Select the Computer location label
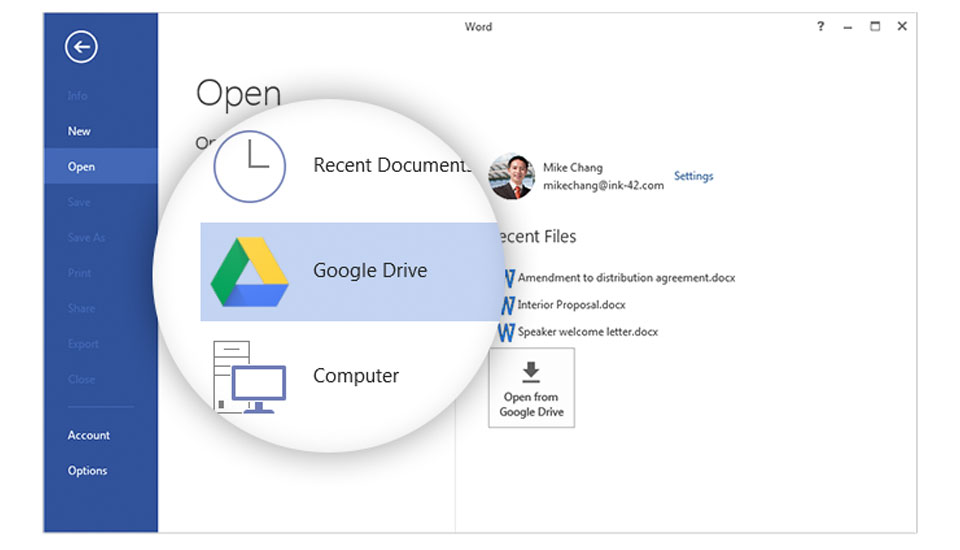The image size is (960, 550). coord(356,376)
